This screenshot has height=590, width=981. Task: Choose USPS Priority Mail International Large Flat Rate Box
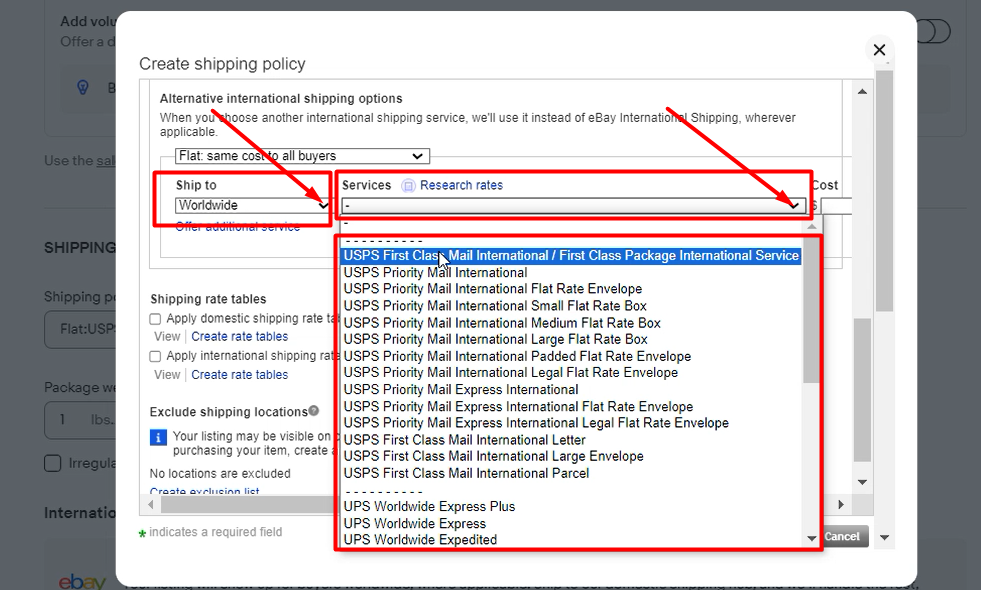(496, 339)
